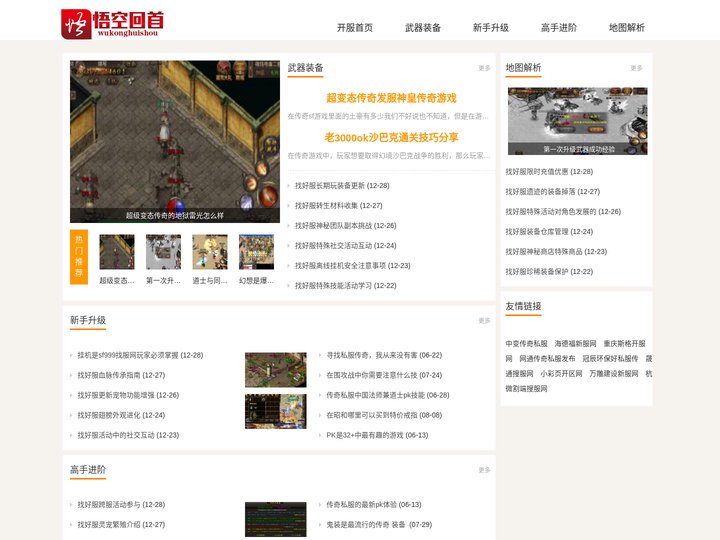Click the 悟空回首 site logo
720x540 pixels.
[112, 23]
